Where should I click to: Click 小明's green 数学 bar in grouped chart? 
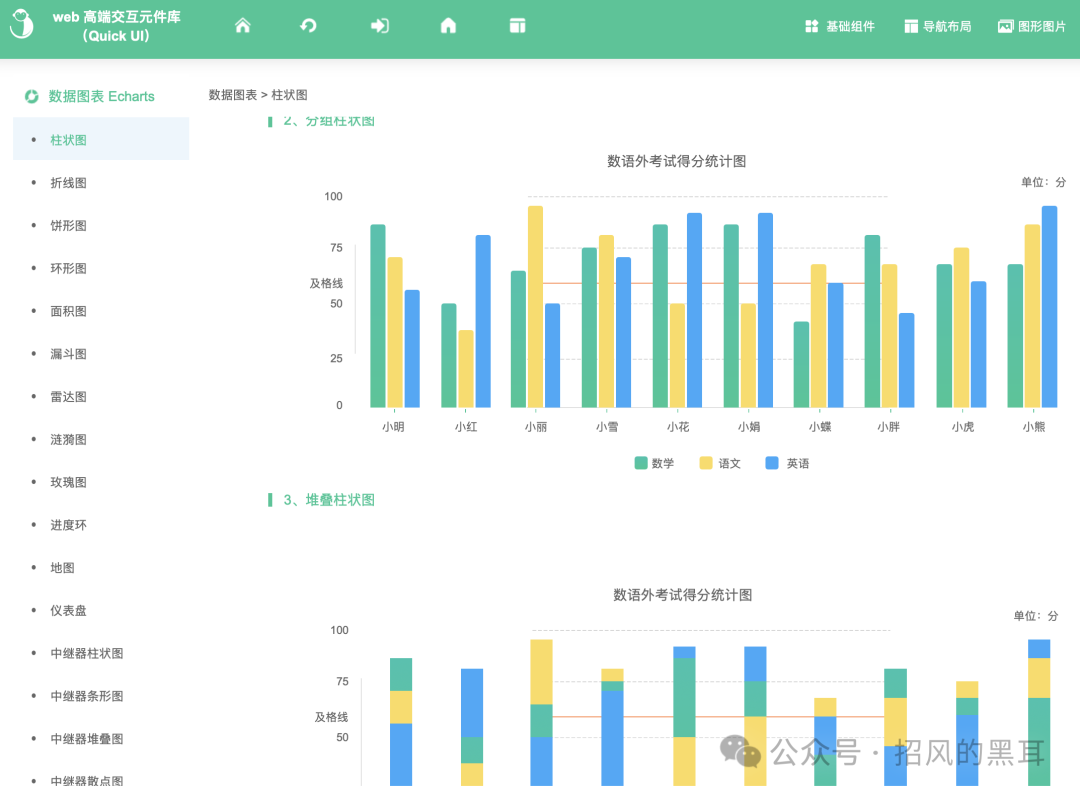pyautogui.click(x=377, y=316)
